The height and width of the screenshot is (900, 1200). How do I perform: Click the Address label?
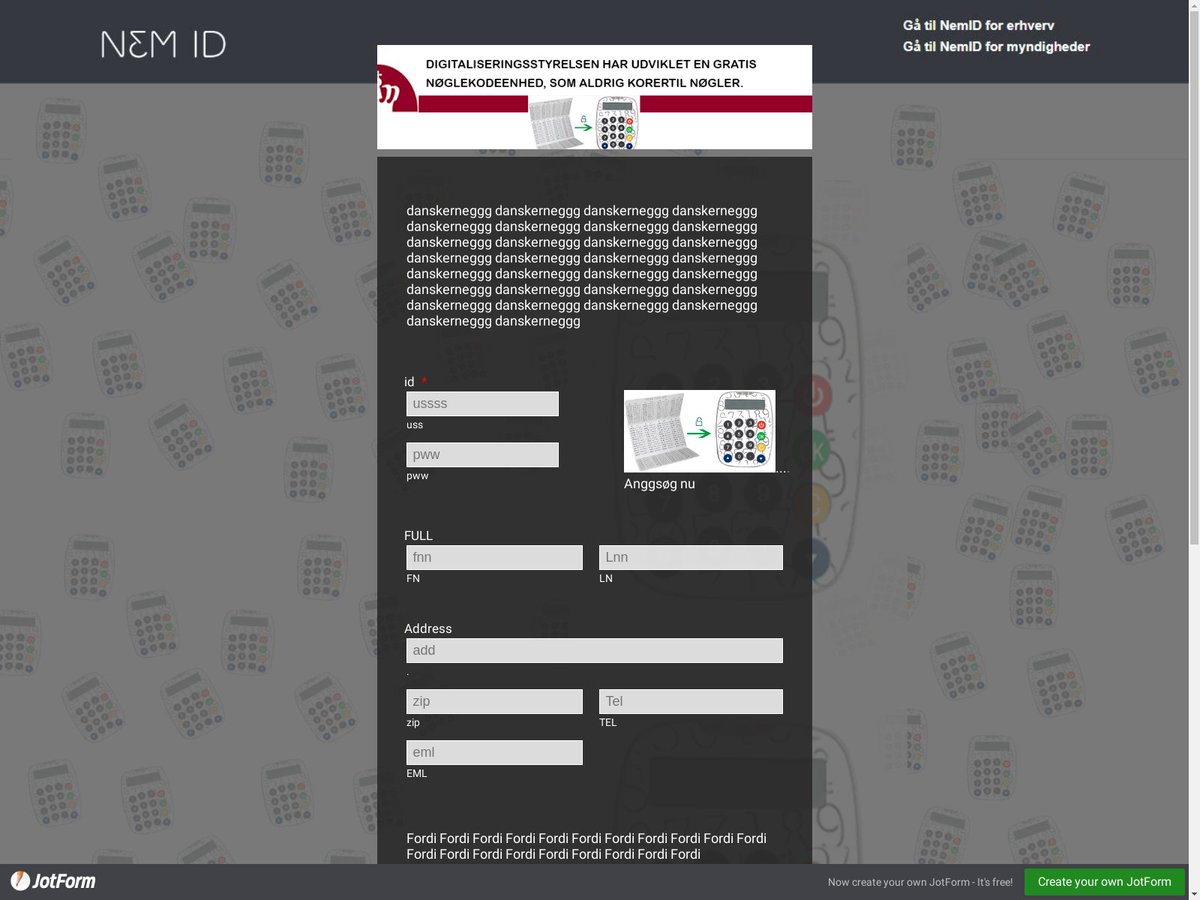pos(428,629)
